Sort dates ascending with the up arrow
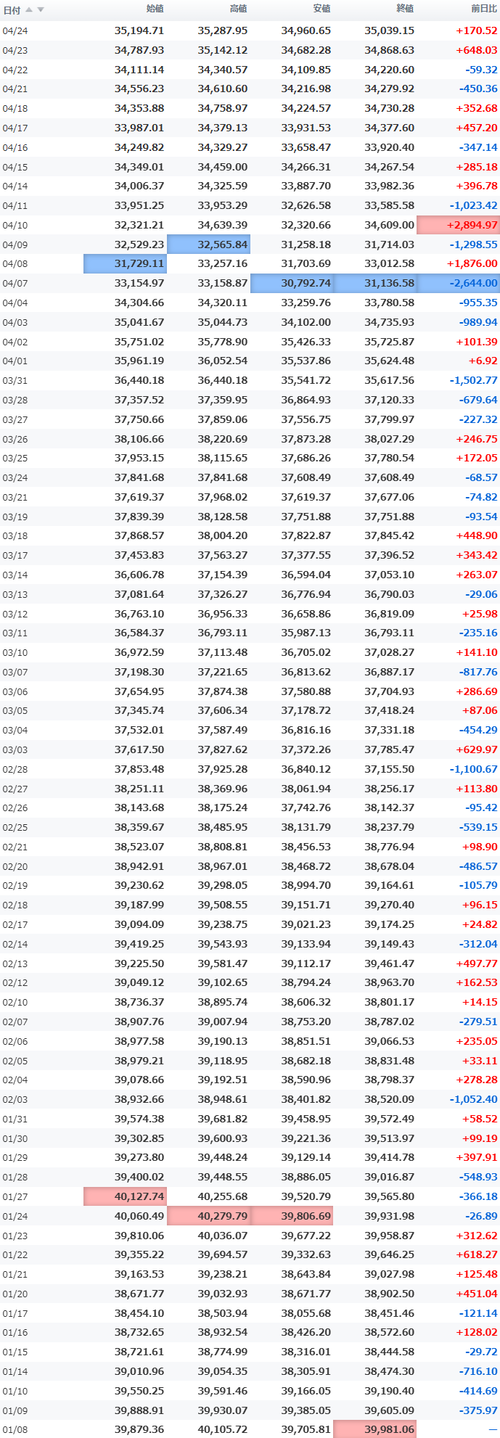 point(29,9)
